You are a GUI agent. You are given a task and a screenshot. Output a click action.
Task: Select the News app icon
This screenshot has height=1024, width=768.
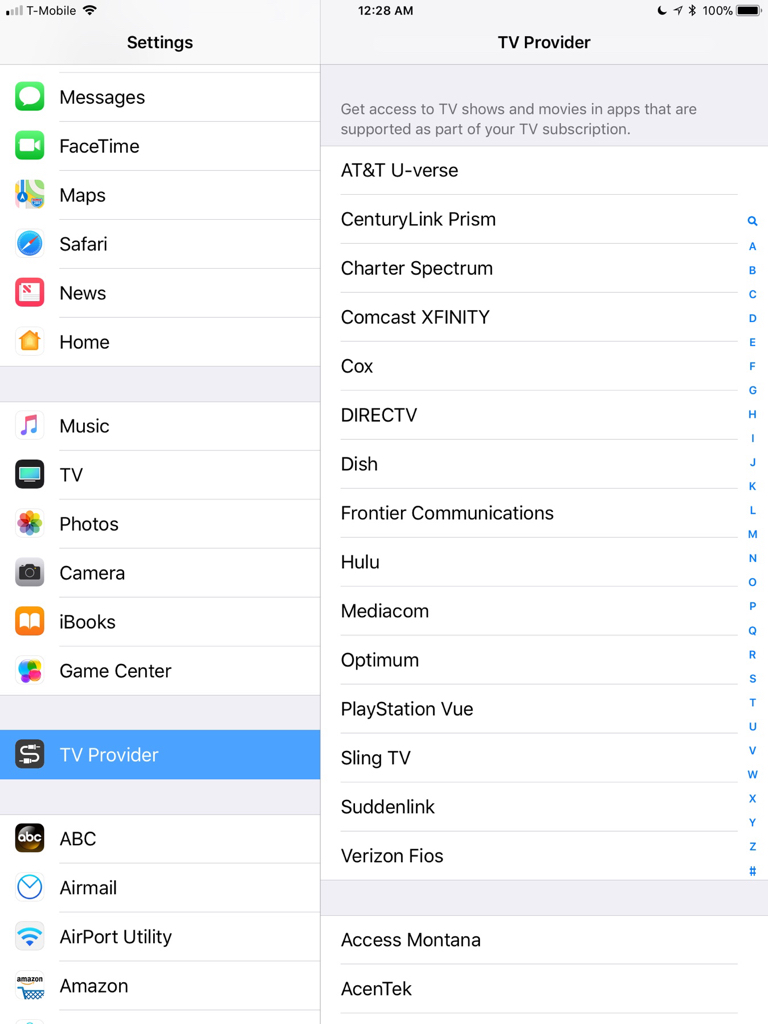coord(29,293)
